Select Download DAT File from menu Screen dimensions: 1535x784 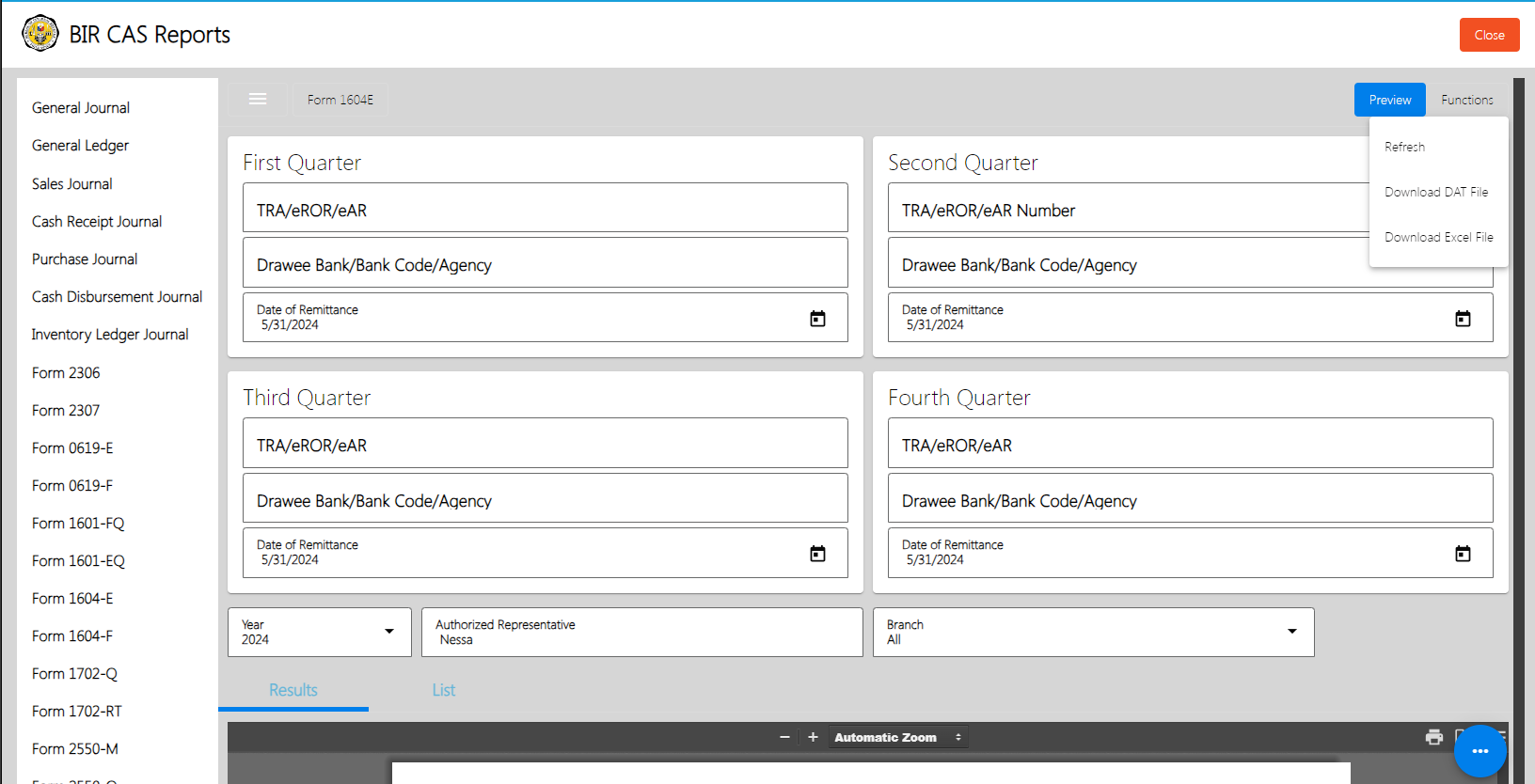[1436, 192]
